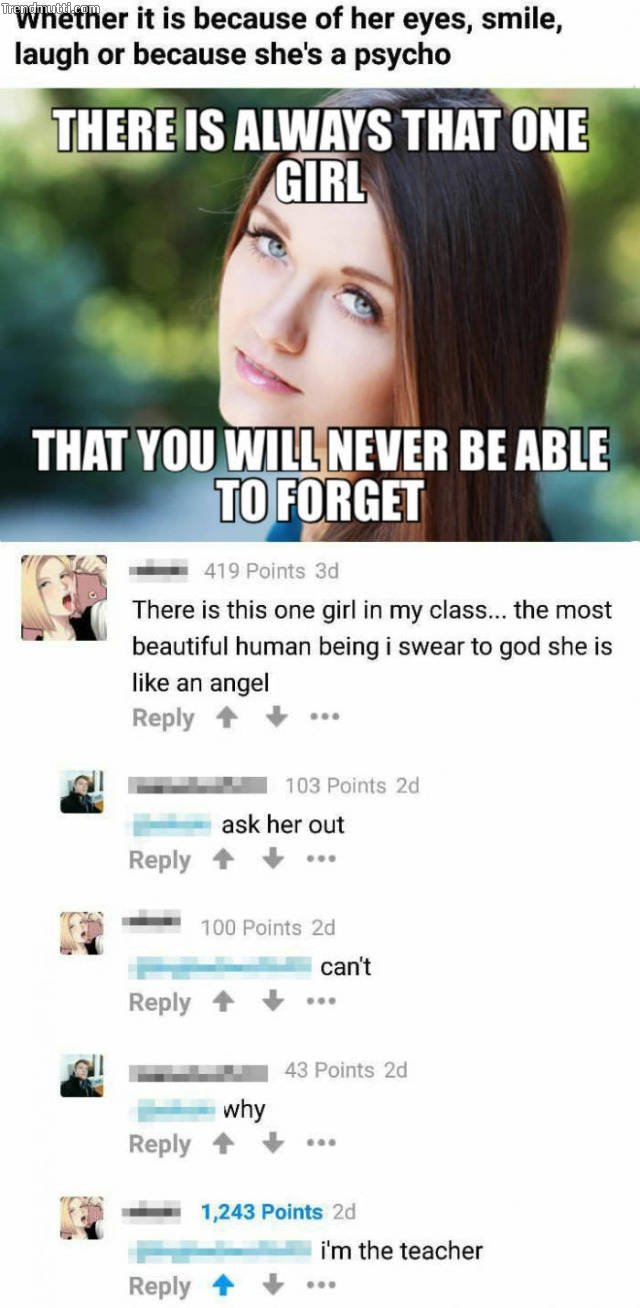The width and height of the screenshot is (640, 1308).
Task: Open three-dot menu on the 'why' comment
Action: (x=320, y=1144)
